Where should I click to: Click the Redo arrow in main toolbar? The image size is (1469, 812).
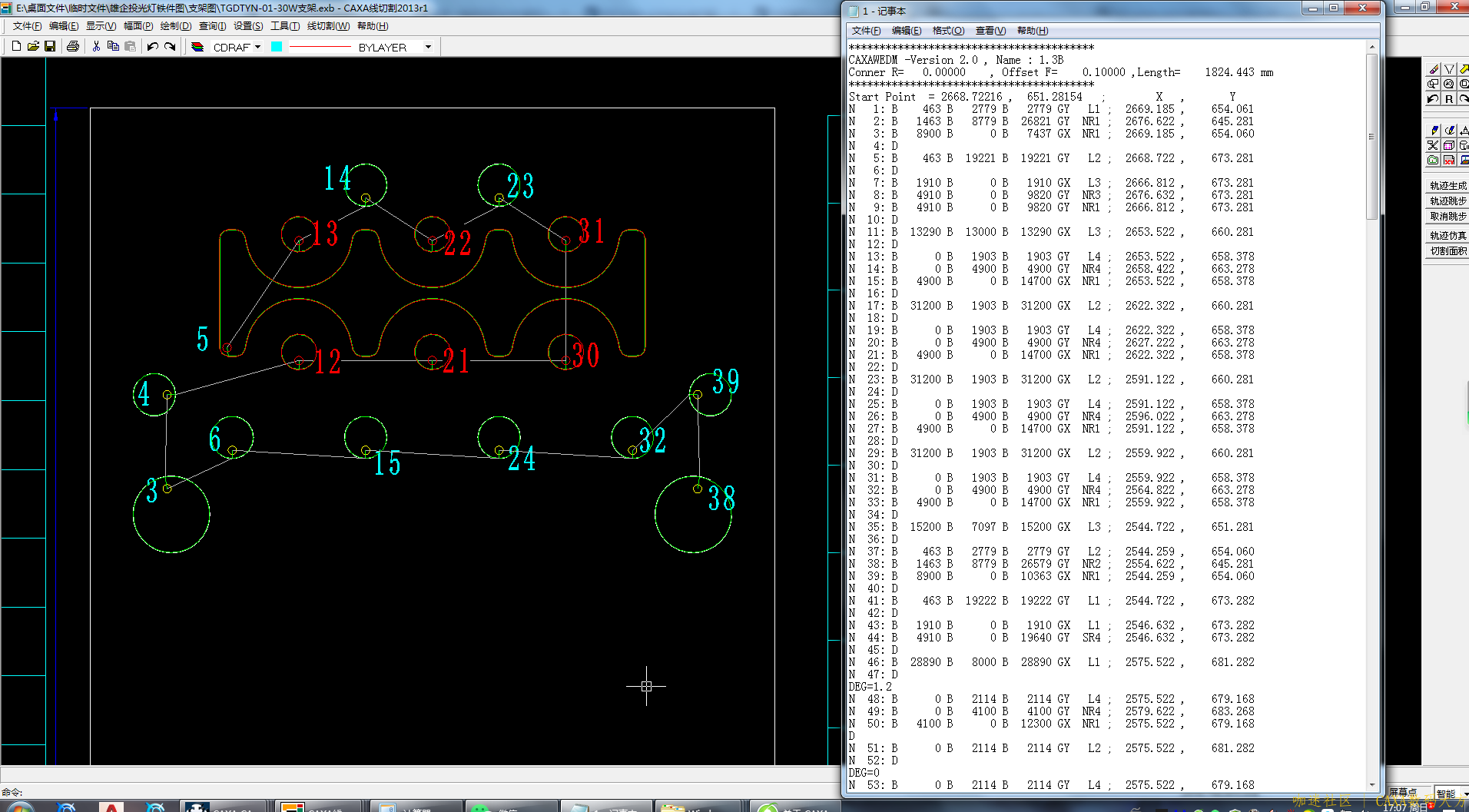click(x=170, y=47)
